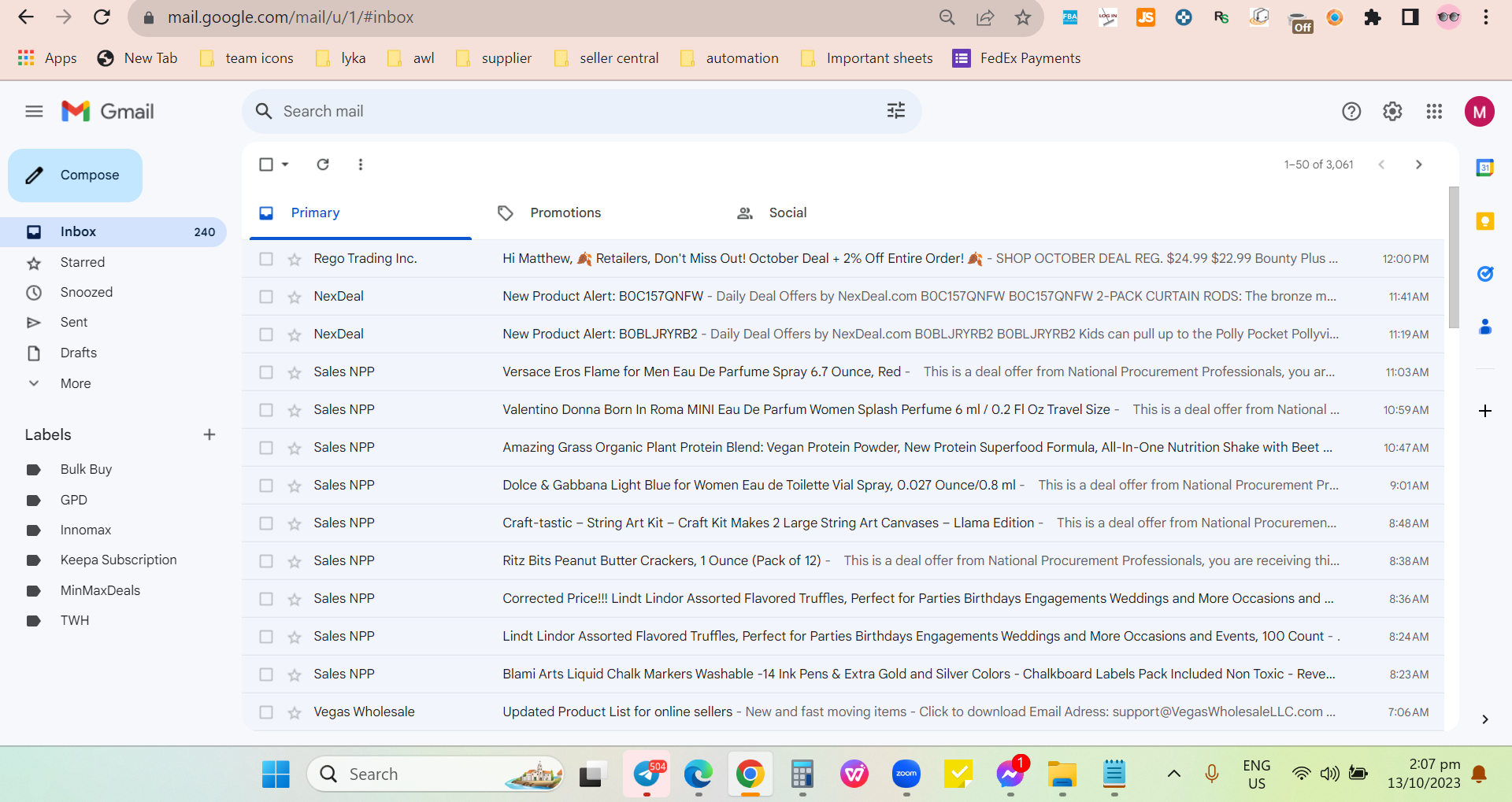Check the Craft-tastic String Art Kit email
The height and width of the screenshot is (802, 1512).
pos(266,523)
